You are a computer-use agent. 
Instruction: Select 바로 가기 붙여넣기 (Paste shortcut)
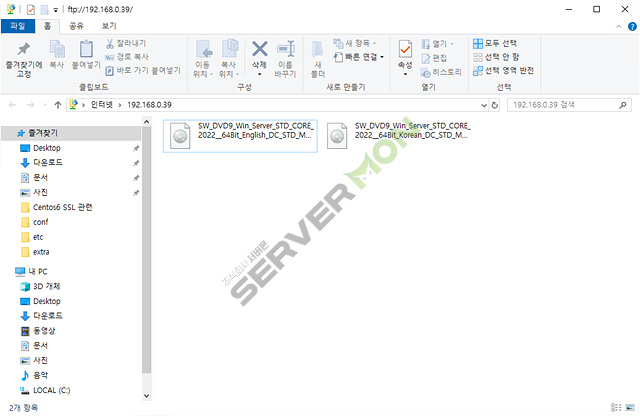tap(143, 71)
